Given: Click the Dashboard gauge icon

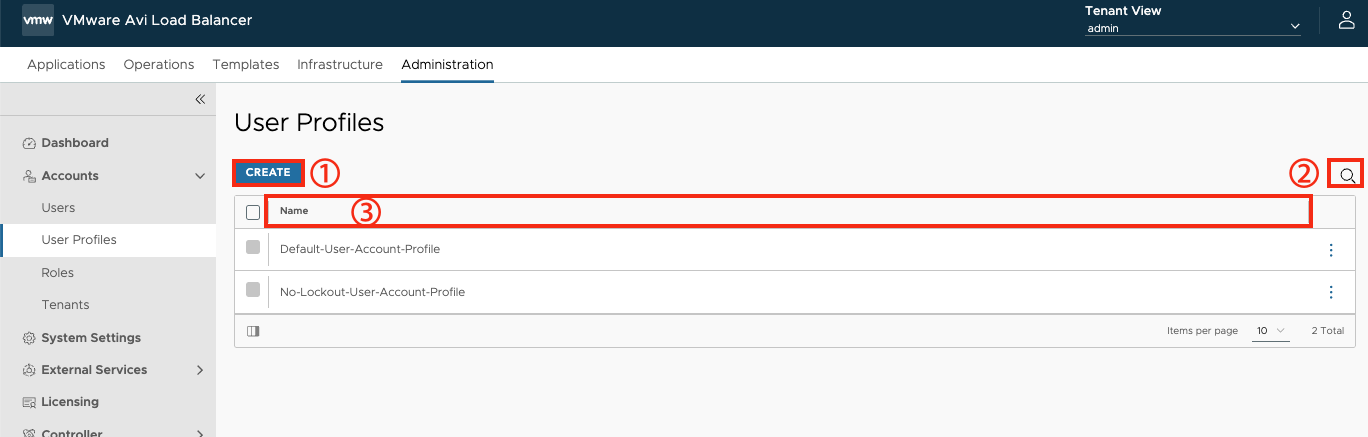Looking at the screenshot, I should (x=29, y=144).
